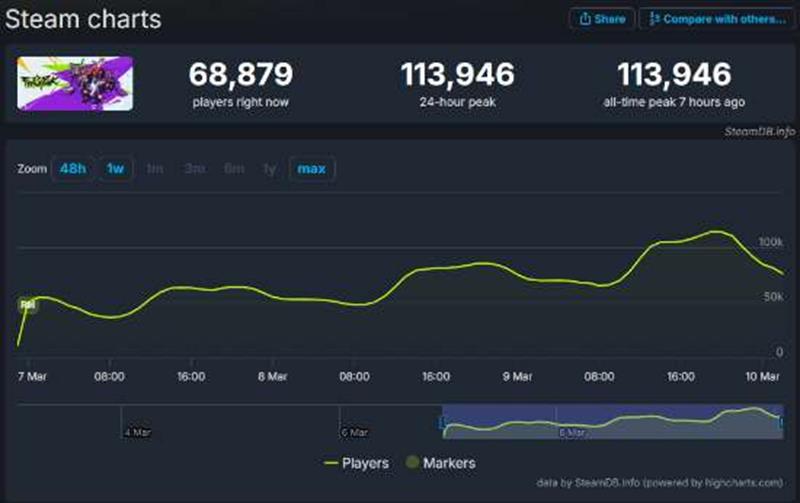The width and height of the screenshot is (800, 503).
Task: Select the 6m zoom option
Action: [x=234, y=168]
